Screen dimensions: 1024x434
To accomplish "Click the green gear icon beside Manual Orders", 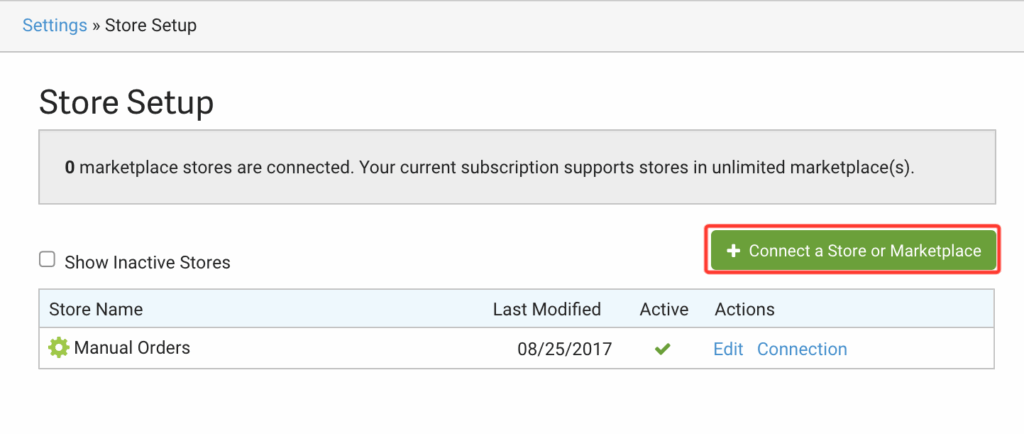I will point(59,348).
